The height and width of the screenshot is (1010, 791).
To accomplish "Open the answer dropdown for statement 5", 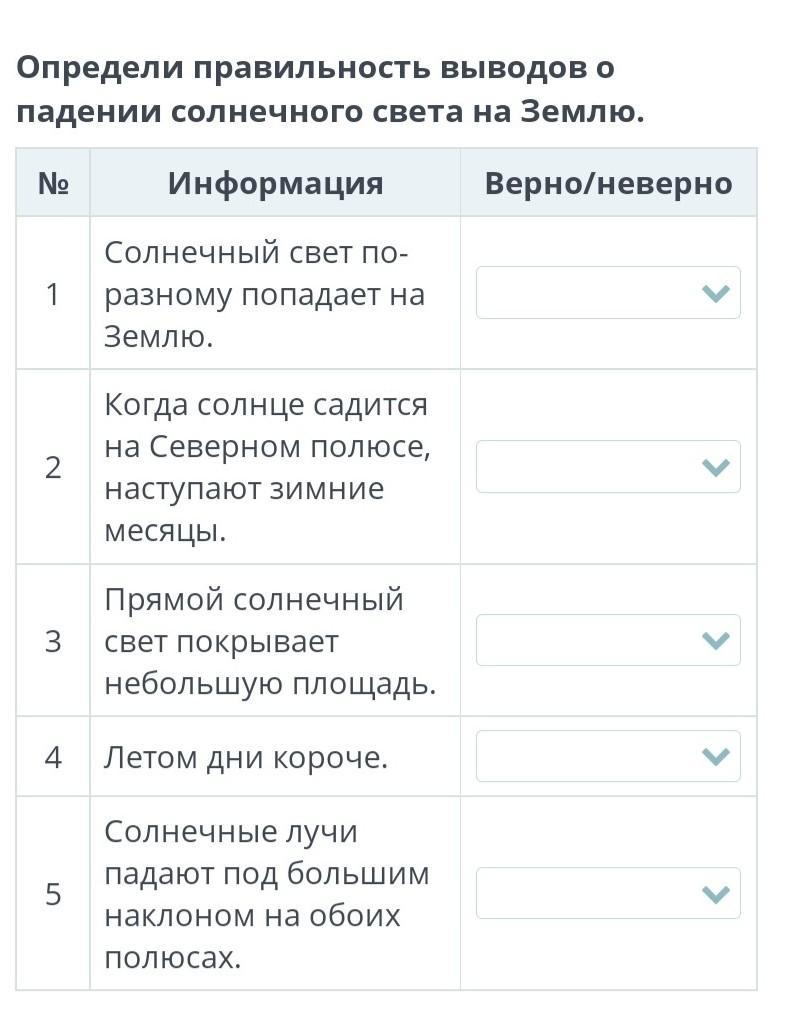I will (608, 893).
